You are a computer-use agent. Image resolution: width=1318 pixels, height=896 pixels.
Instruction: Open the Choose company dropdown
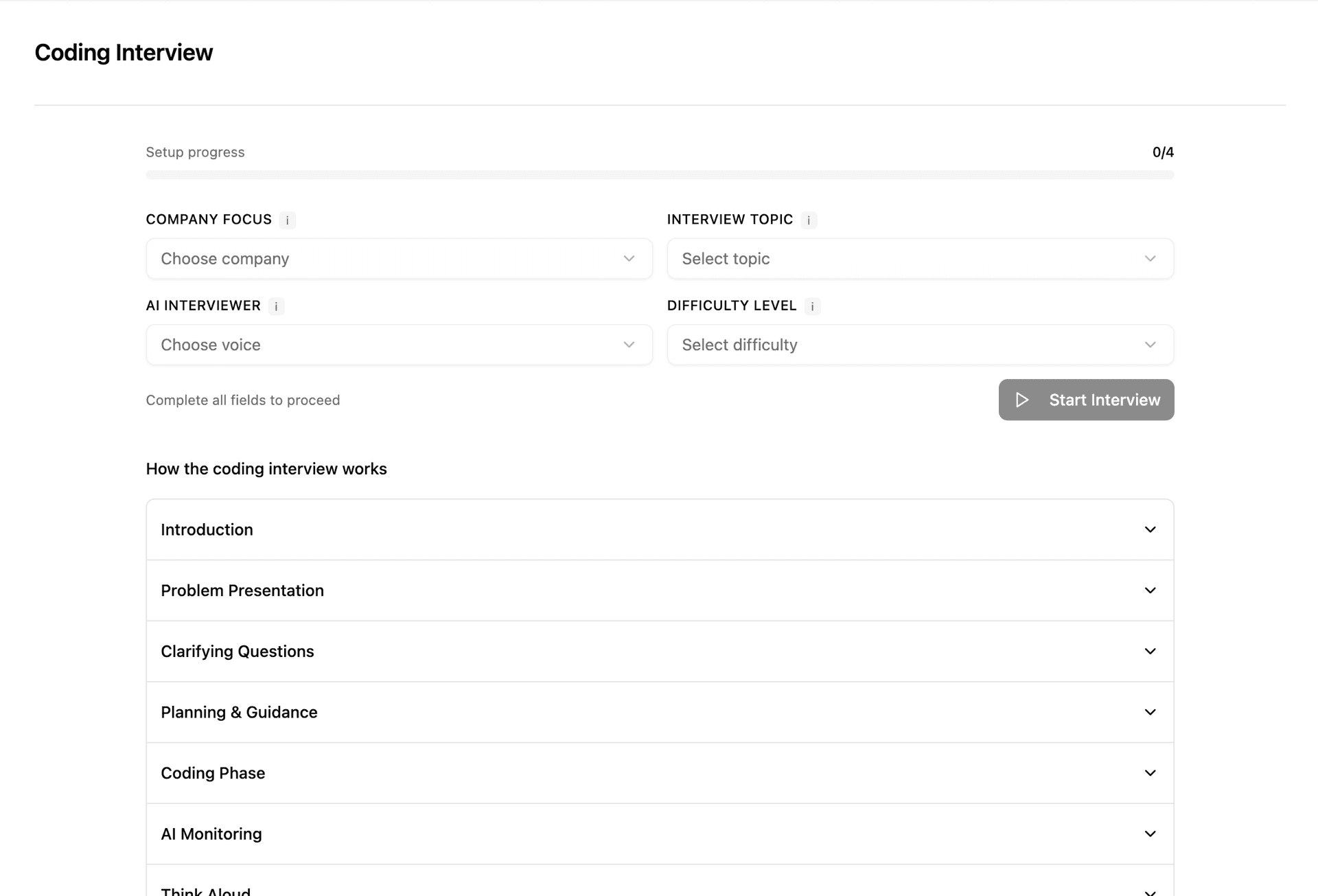pos(399,259)
